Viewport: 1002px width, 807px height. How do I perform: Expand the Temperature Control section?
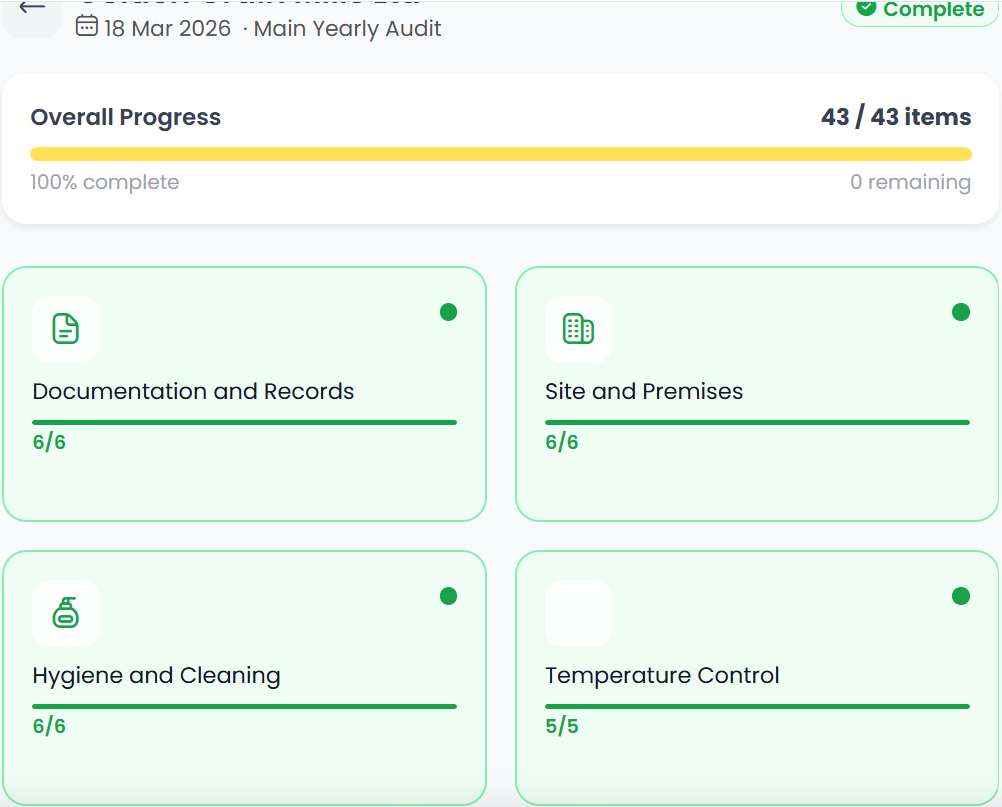pyautogui.click(x=757, y=677)
